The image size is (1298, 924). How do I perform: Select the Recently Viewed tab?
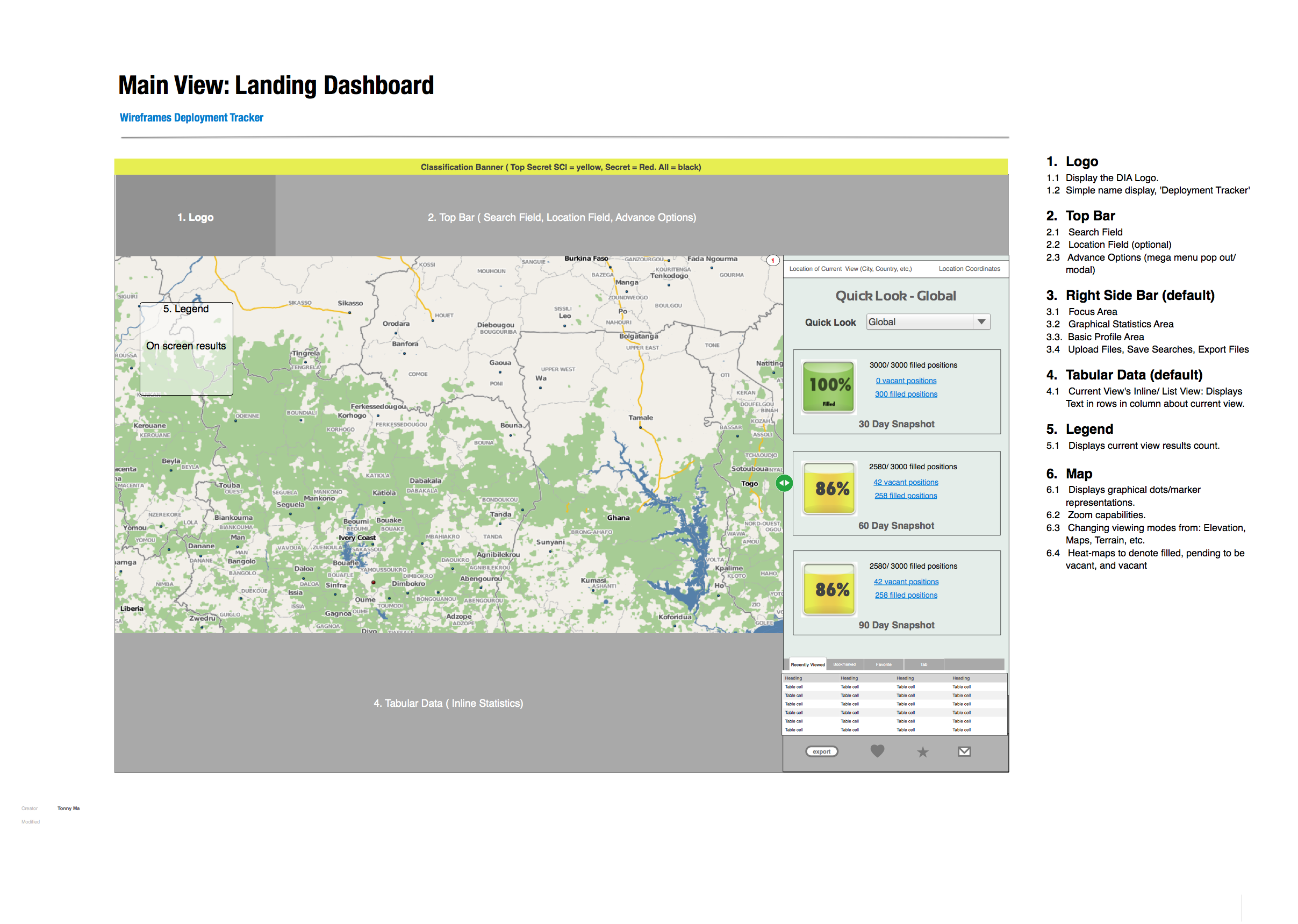pos(807,664)
